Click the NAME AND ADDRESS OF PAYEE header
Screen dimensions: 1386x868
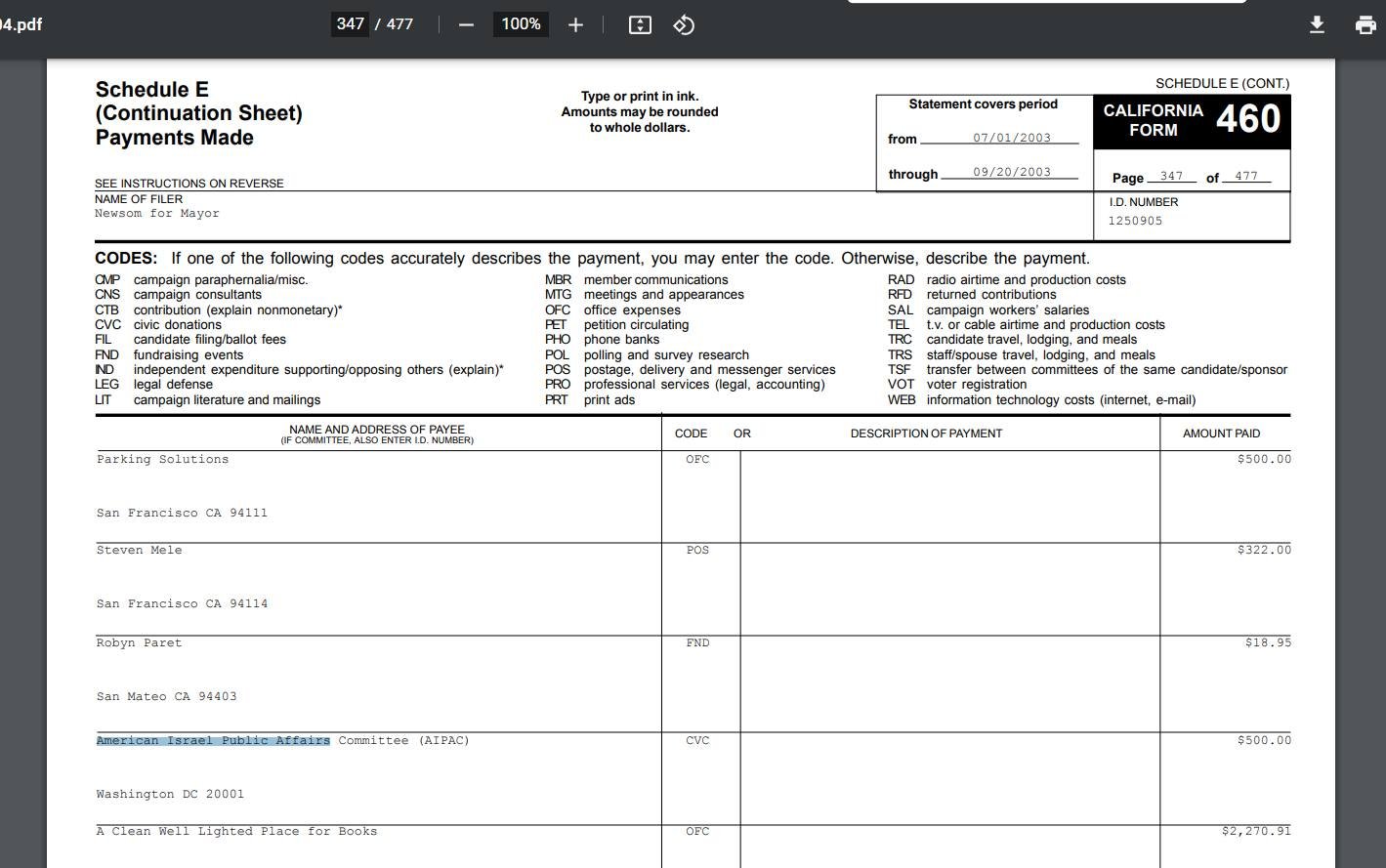click(x=377, y=430)
